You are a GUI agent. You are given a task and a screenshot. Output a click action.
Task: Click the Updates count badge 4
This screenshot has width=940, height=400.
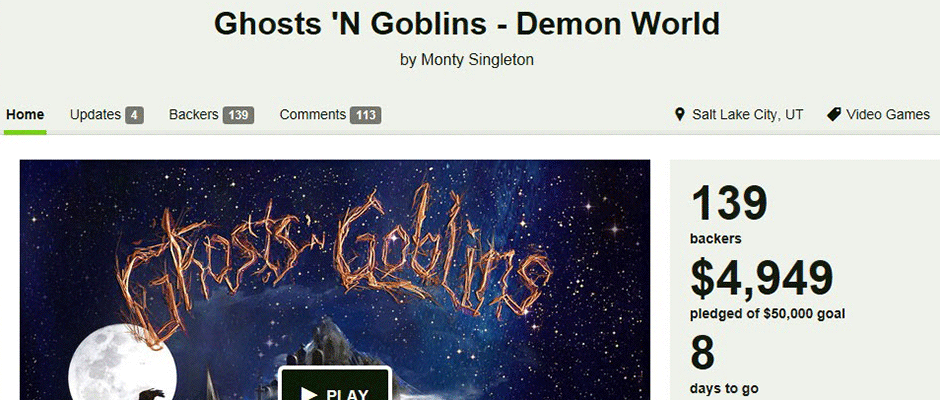[x=134, y=115]
